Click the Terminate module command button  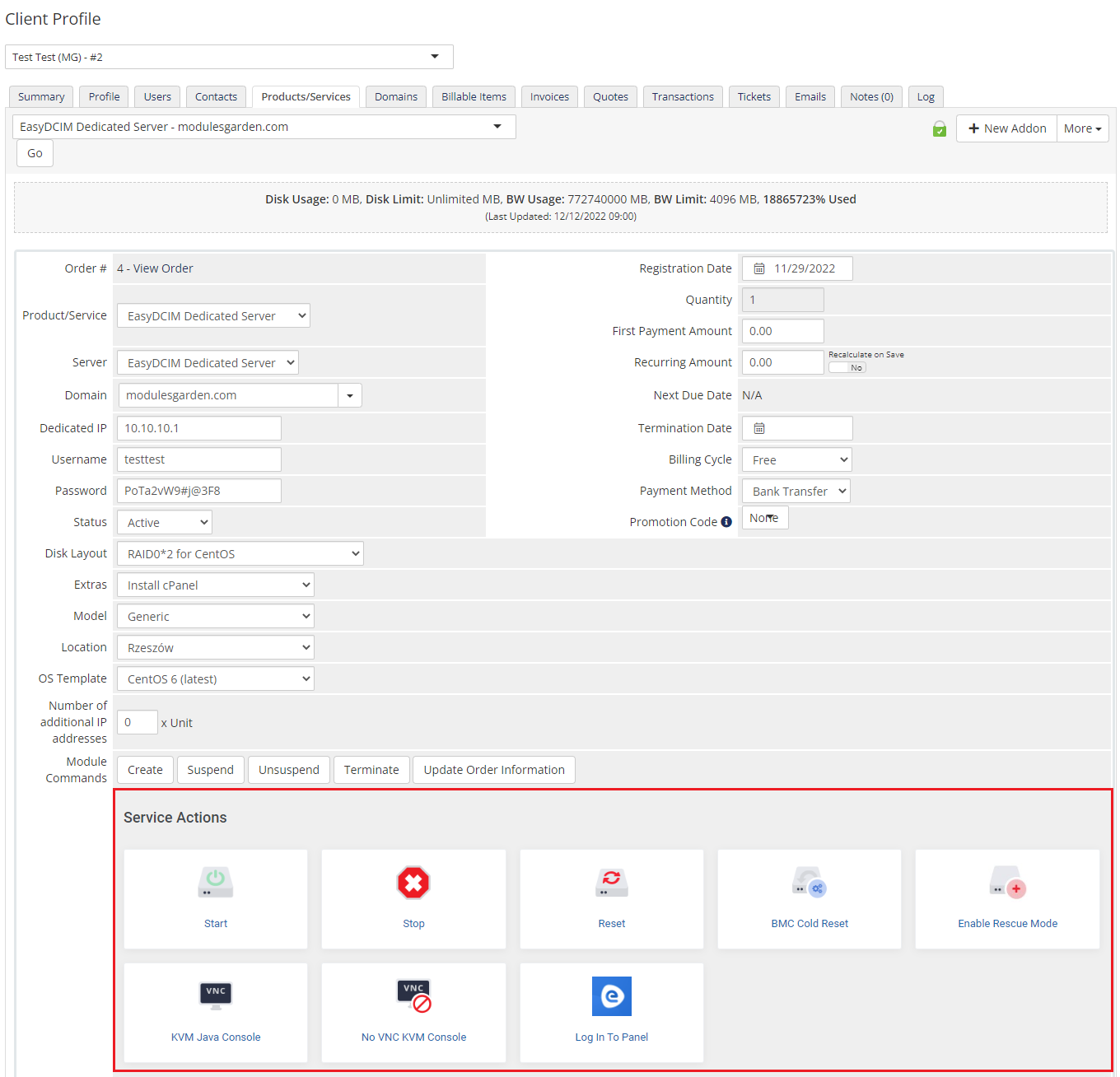pos(371,770)
